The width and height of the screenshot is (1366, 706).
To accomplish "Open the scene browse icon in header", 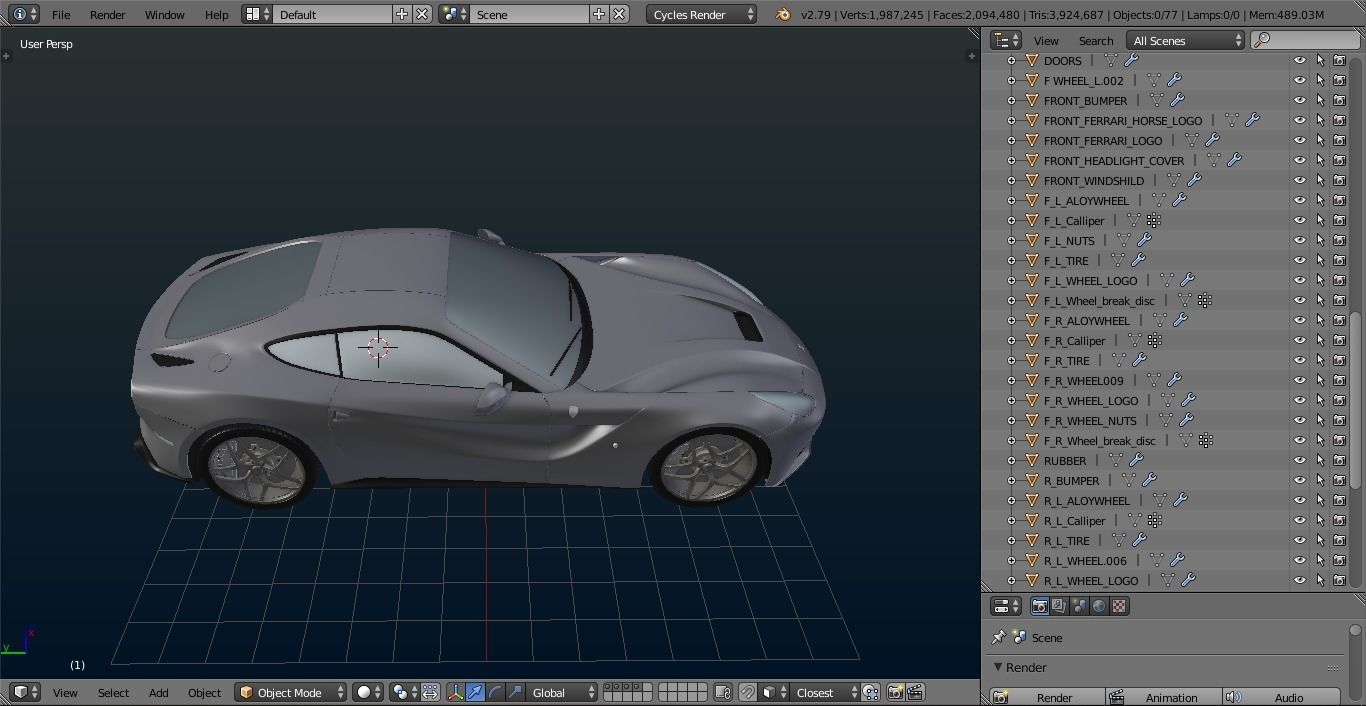I will (454, 14).
